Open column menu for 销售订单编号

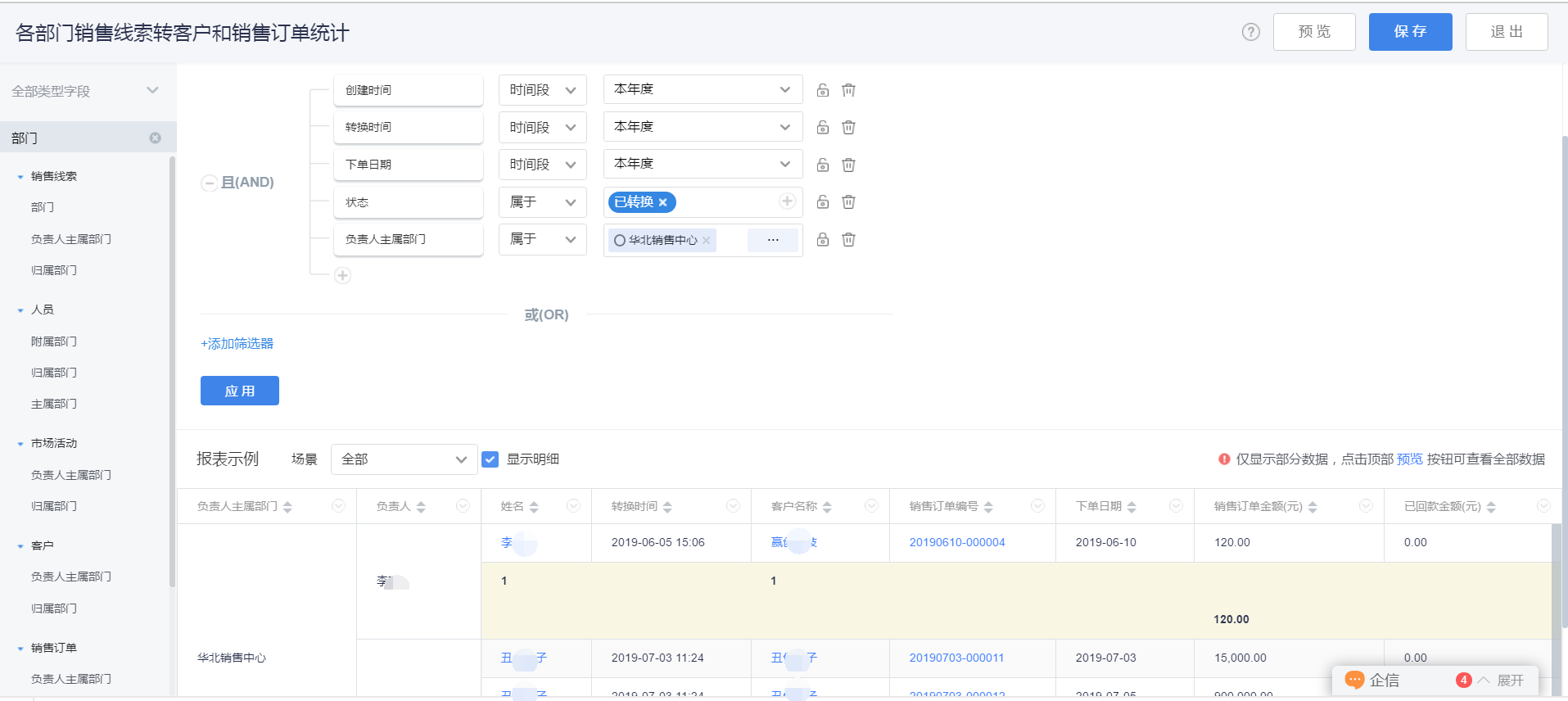click(1037, 506)
